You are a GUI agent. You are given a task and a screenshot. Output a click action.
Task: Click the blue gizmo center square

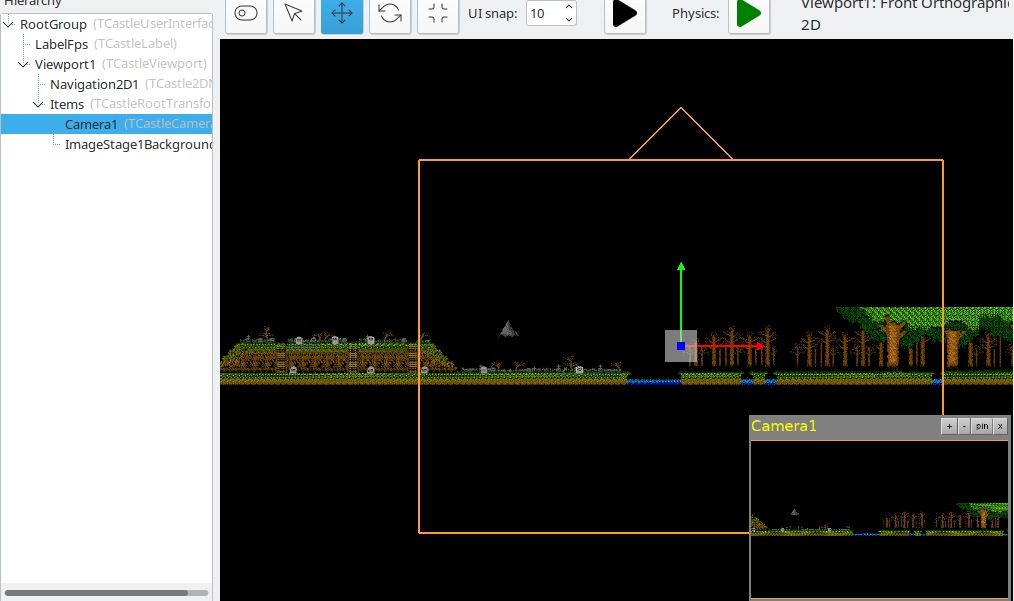click(x=681, y=346)
